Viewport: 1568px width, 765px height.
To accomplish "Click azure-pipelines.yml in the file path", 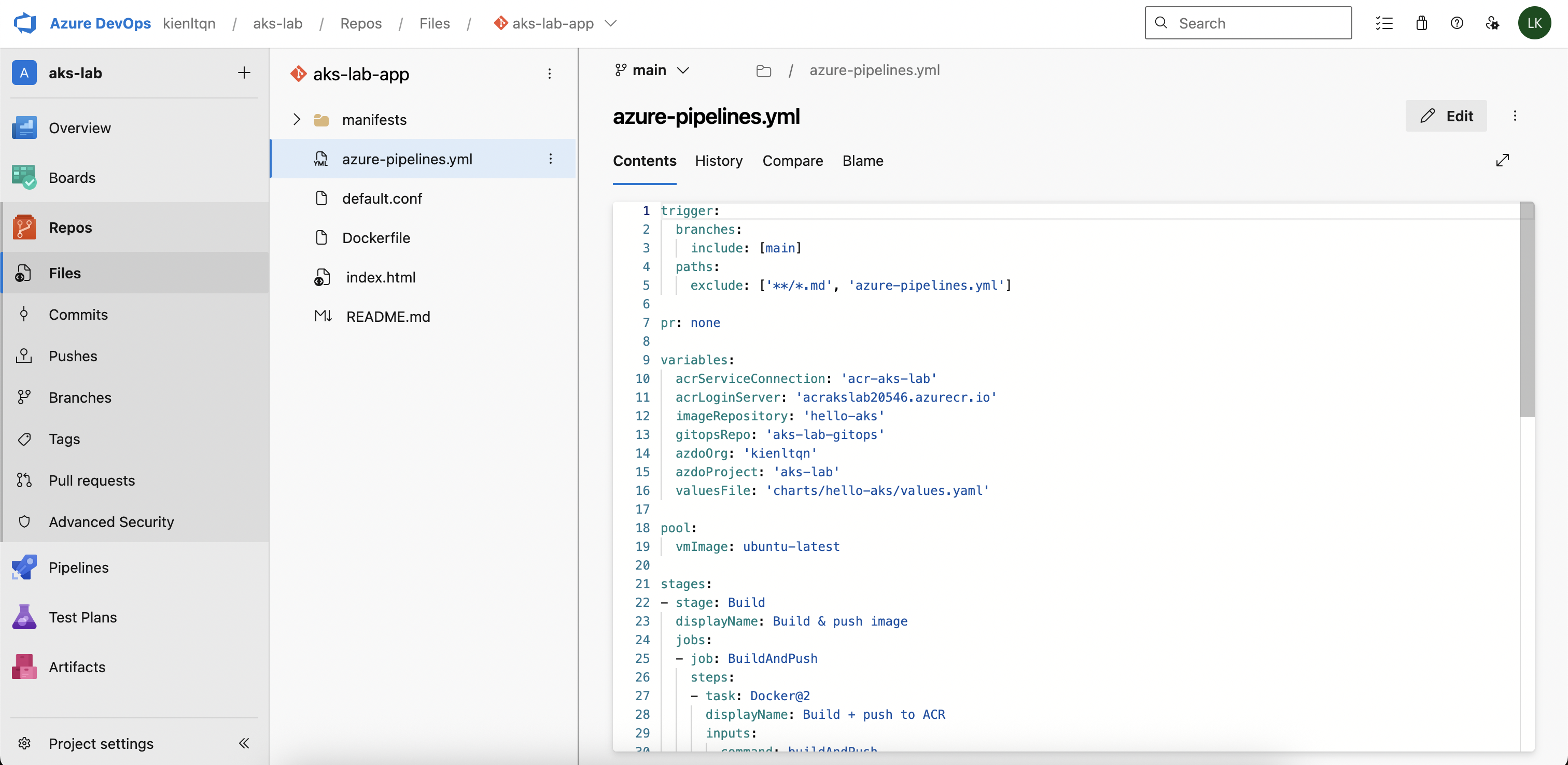I will tap(874, 70).
